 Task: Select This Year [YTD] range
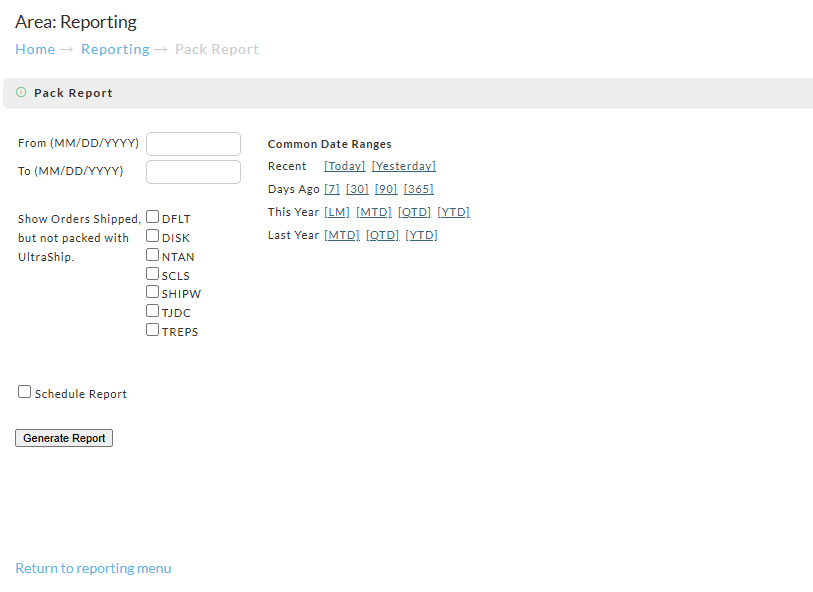pos(454,212)
